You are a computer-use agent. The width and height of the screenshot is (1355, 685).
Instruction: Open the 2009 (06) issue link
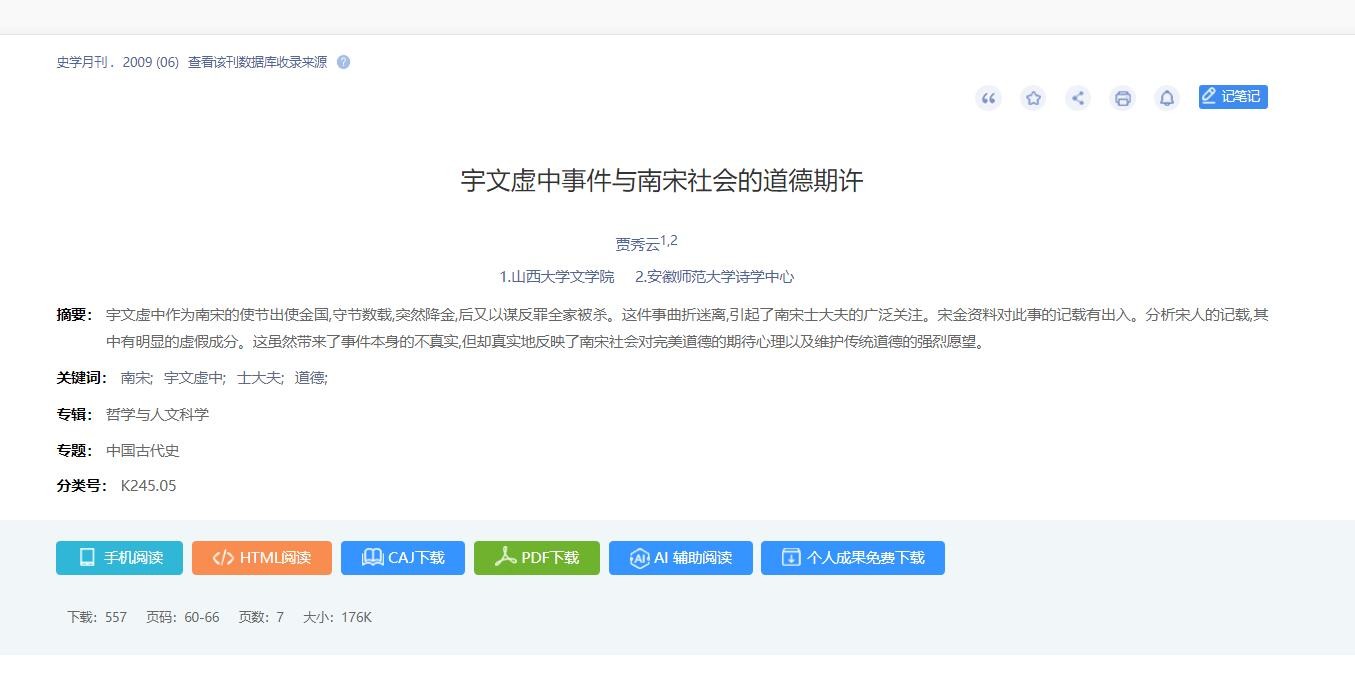pyautogui.click(x=151, y=62)
